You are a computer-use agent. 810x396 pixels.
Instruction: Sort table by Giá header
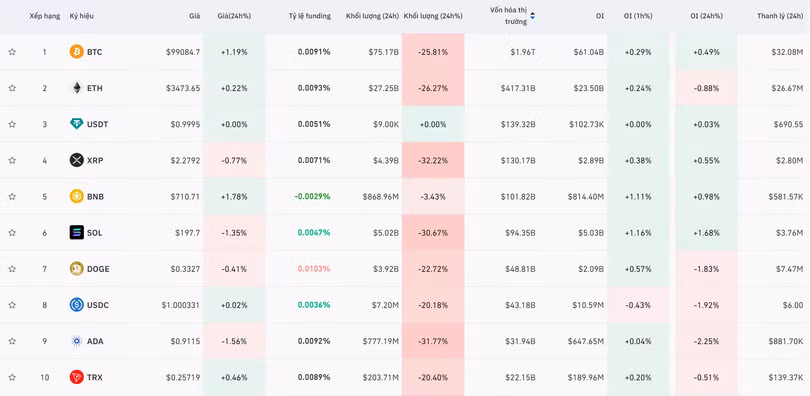[x=194, y=16]
